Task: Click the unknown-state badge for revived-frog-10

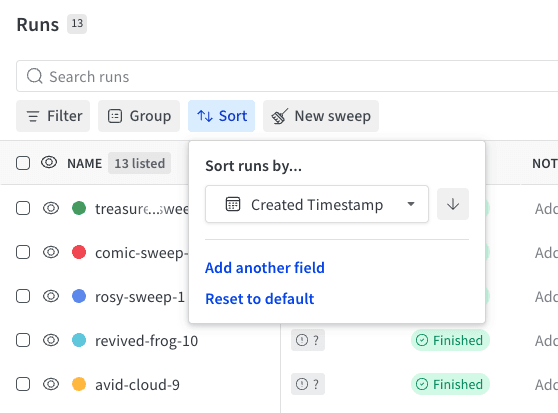Action: [x=308, y=340]
